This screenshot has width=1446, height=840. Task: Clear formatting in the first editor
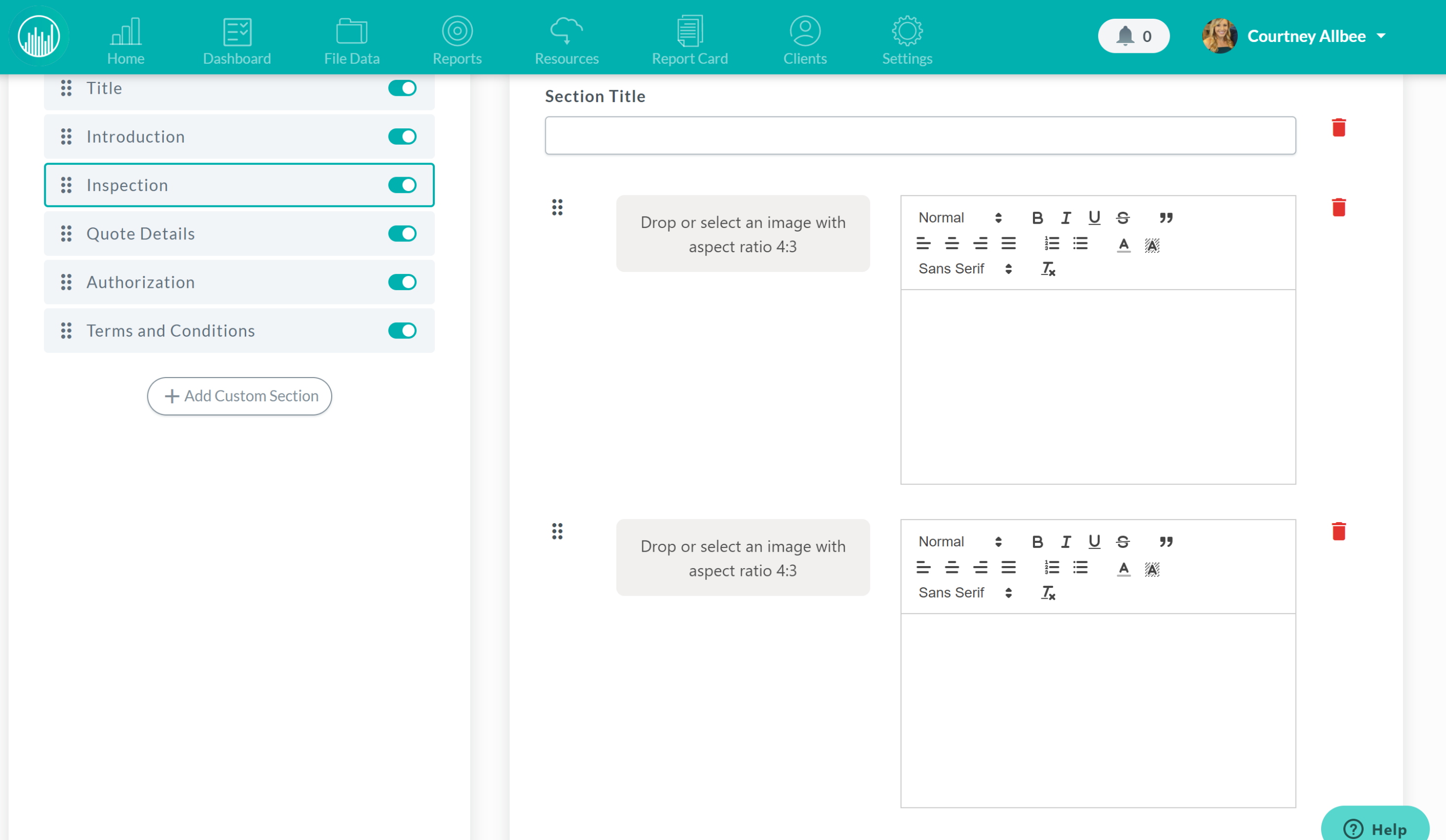(x=1048, y=268)
